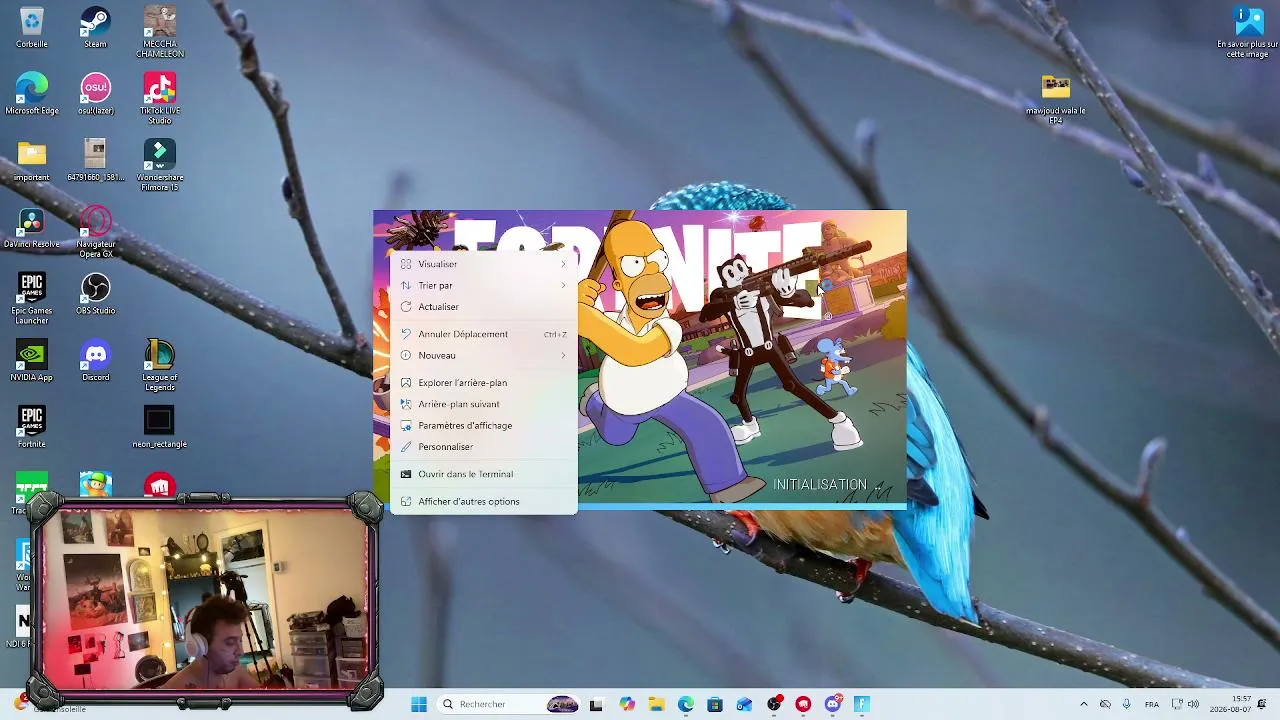Open the Windows Start menu
The image size is (1280, 720).
(x=419, y=704)
